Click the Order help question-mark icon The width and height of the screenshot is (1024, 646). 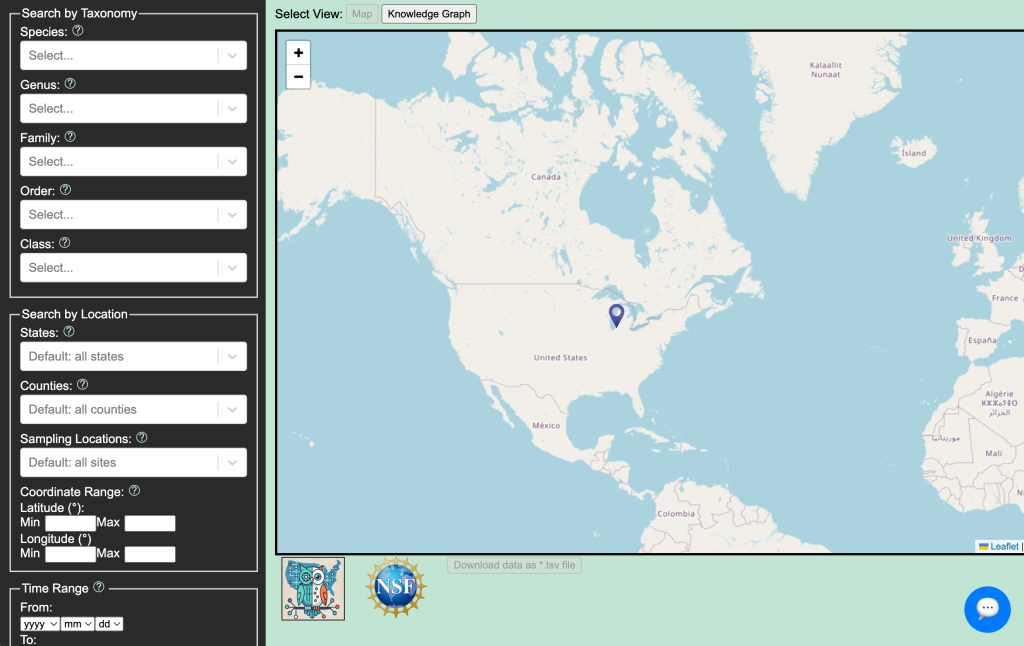65,189
